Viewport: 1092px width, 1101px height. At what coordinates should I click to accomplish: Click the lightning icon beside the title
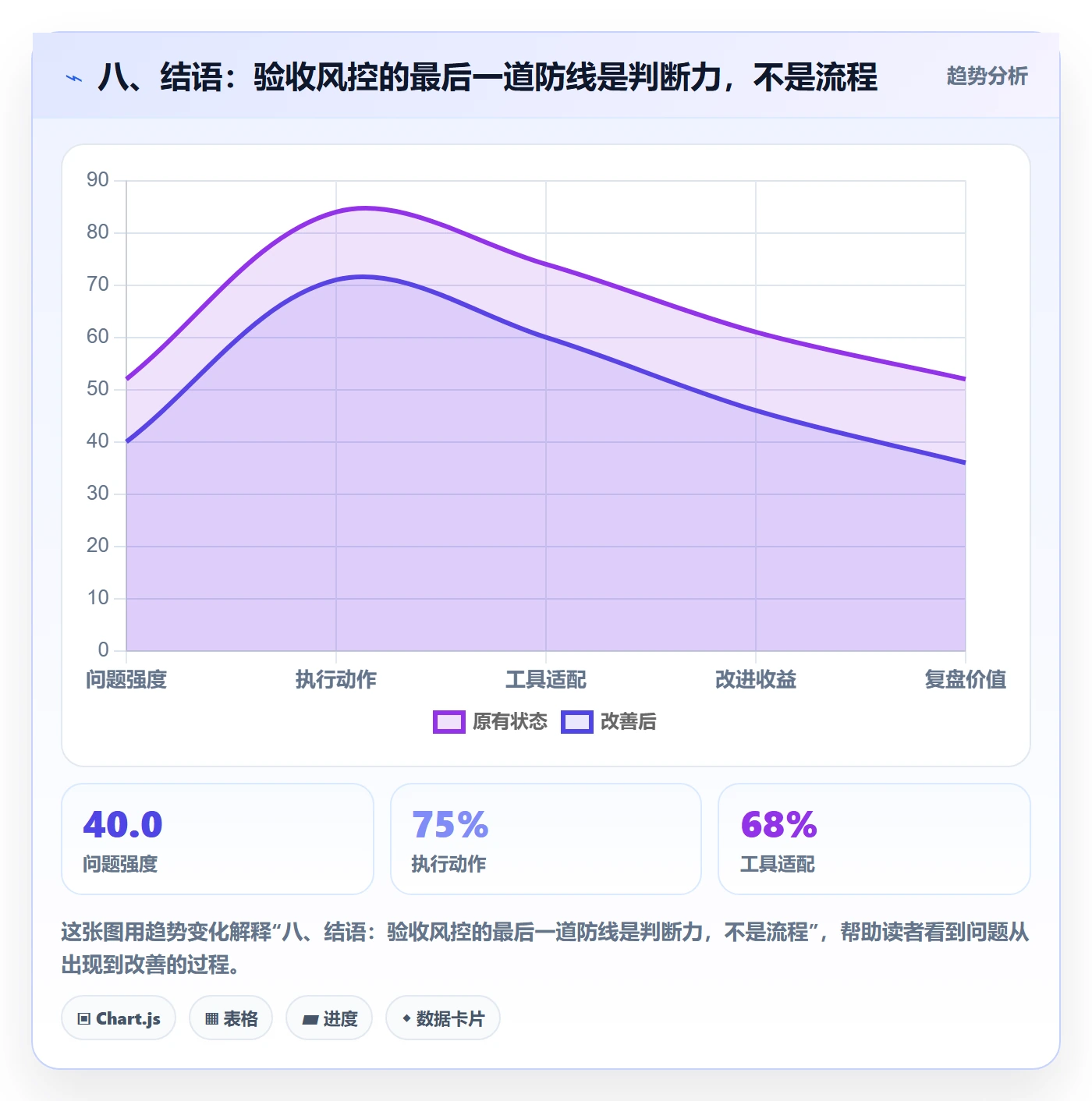point(74,78)
